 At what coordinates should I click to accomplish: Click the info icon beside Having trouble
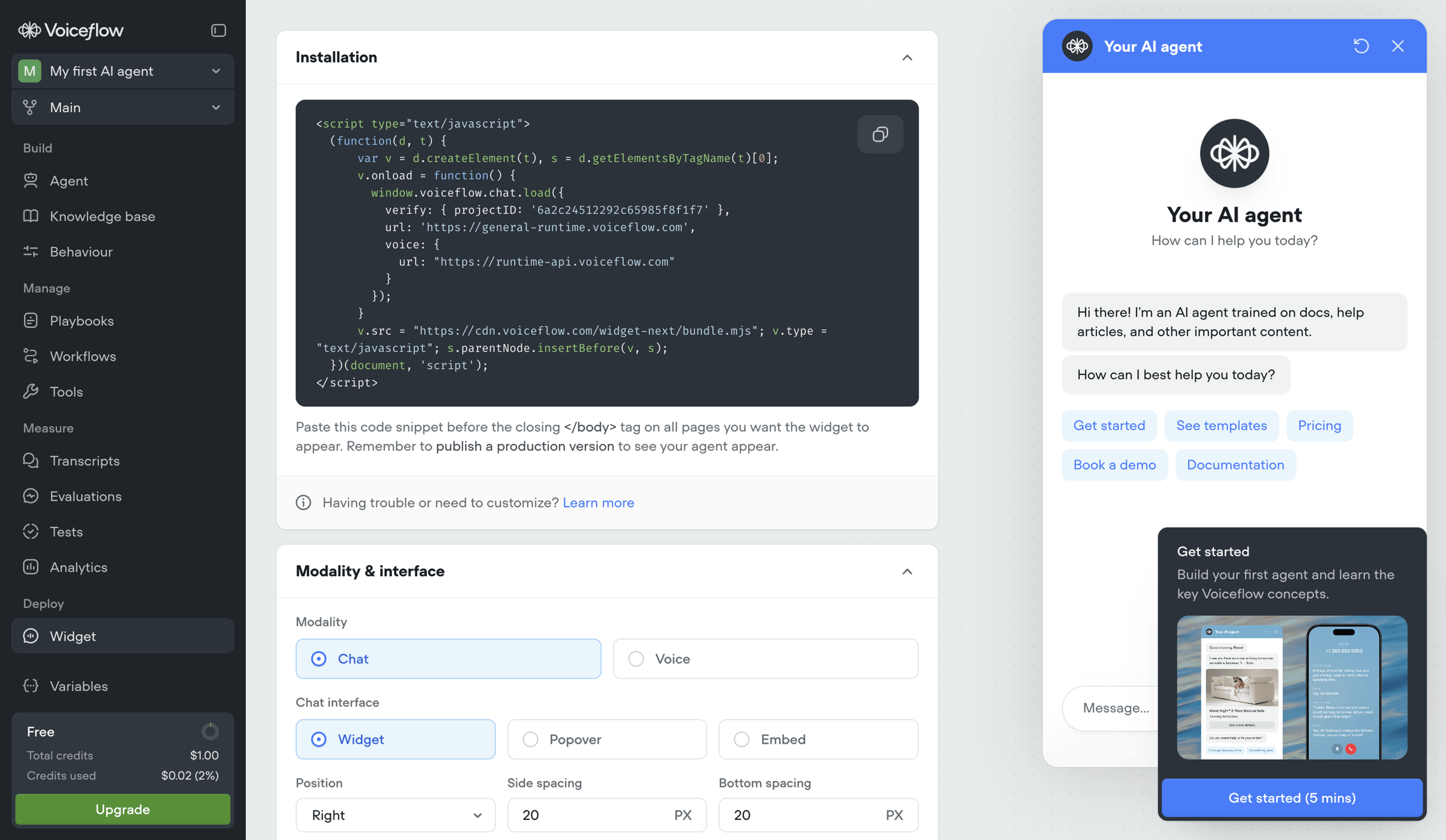(304, 503)
